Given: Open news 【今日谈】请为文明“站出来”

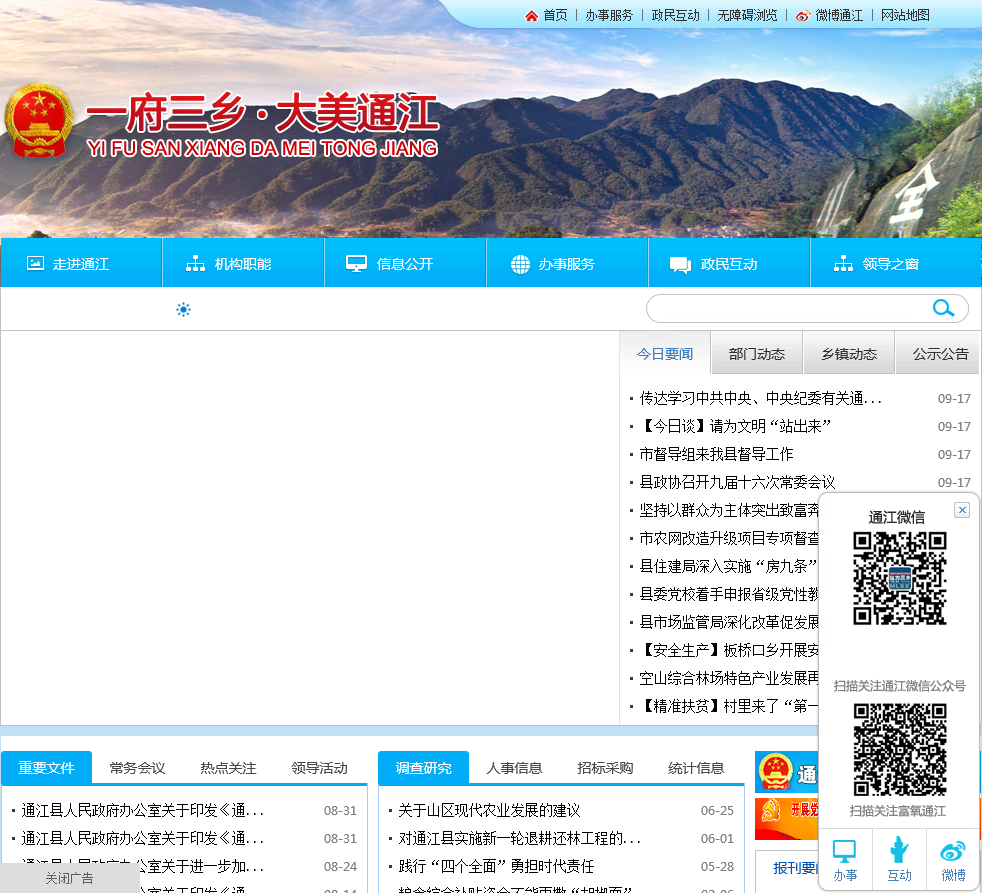Looking at the screenshot, I should 735,426.
